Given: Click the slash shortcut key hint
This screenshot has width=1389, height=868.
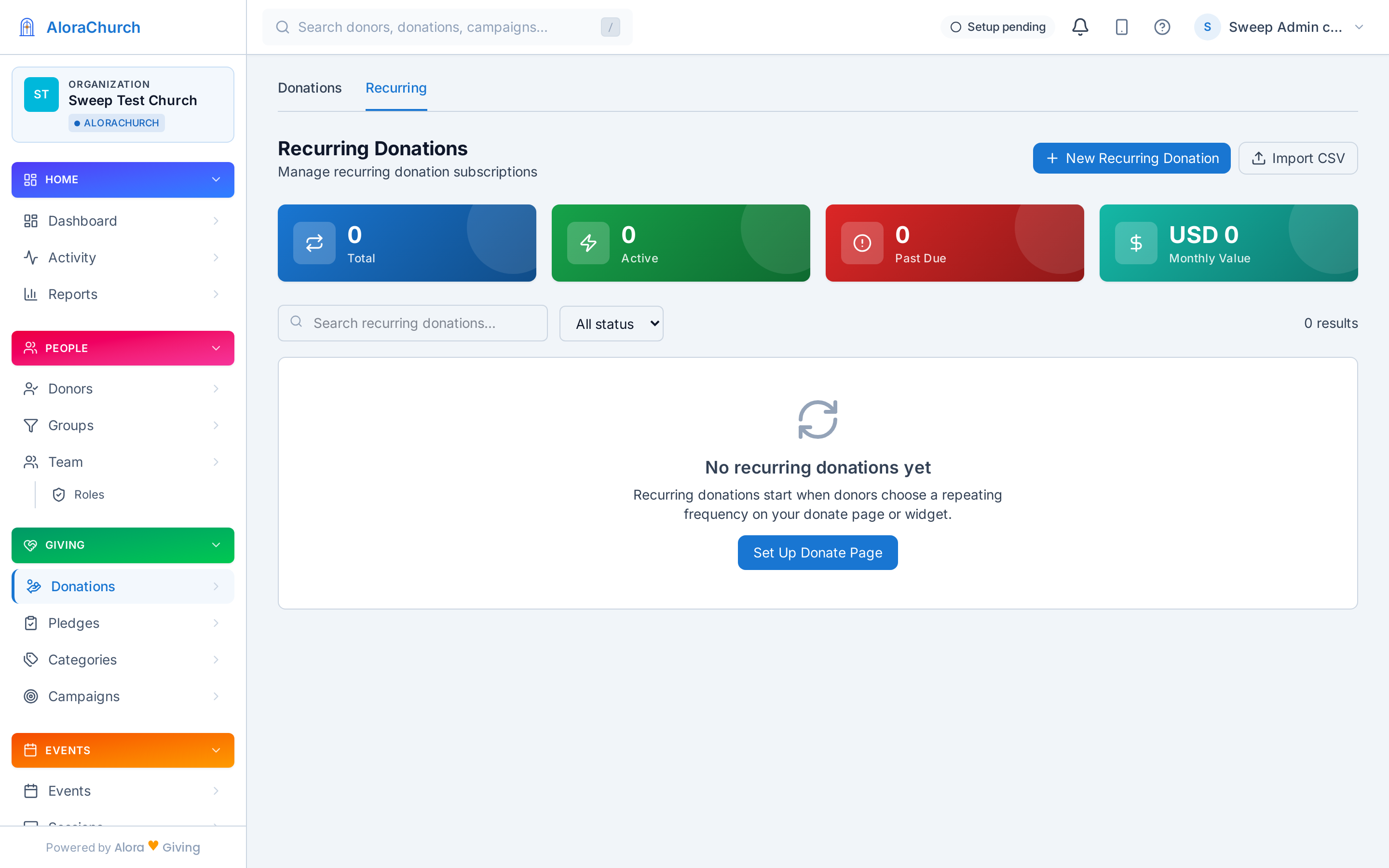Looking at the screenshot, I should tap(610, 27).
